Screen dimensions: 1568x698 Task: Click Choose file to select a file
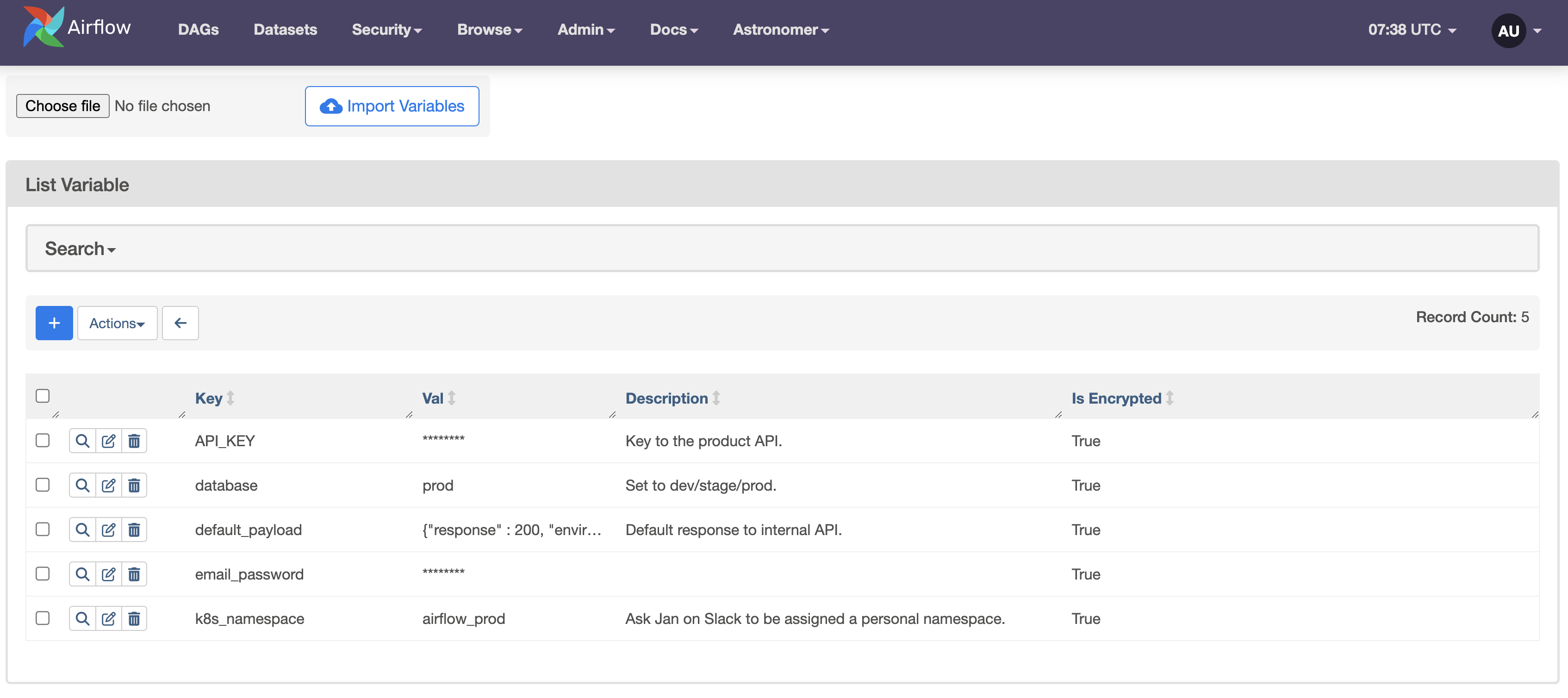click(x=62, y=105)
